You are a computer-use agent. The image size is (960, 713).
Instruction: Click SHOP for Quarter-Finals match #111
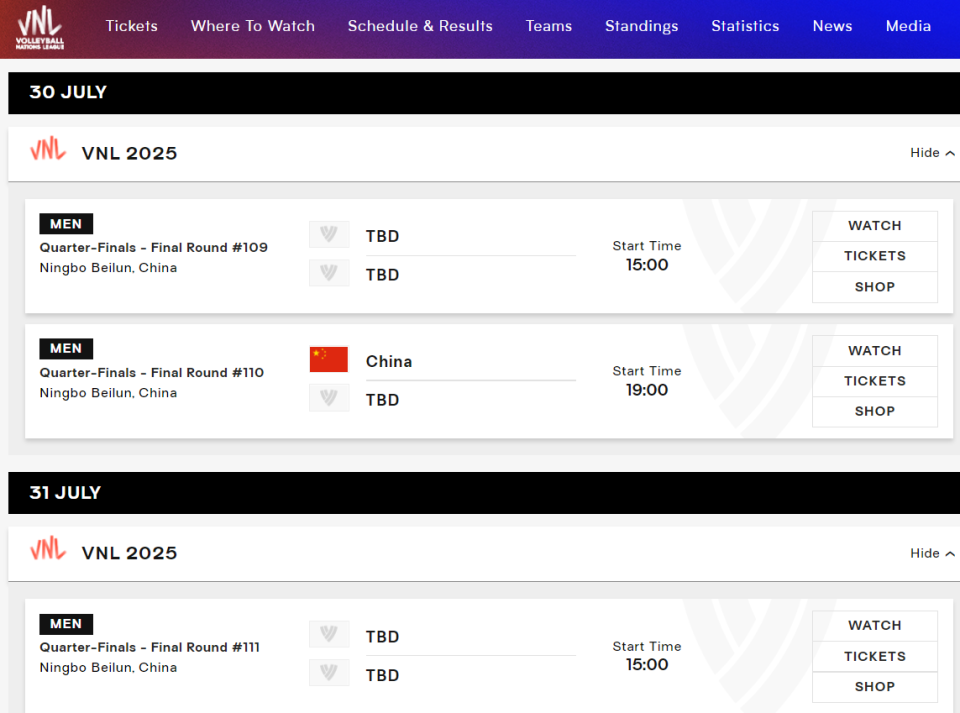874,687
